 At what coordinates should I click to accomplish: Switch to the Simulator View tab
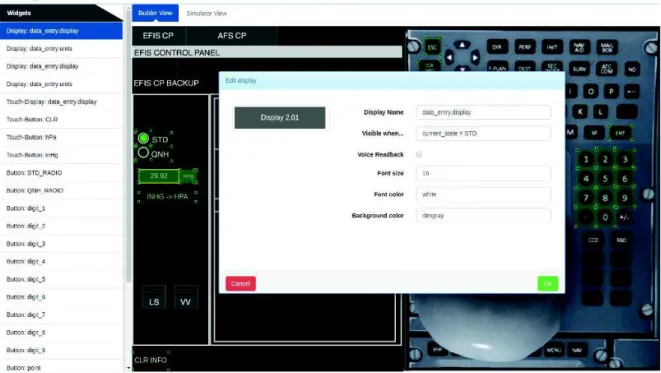pos(207,13)
